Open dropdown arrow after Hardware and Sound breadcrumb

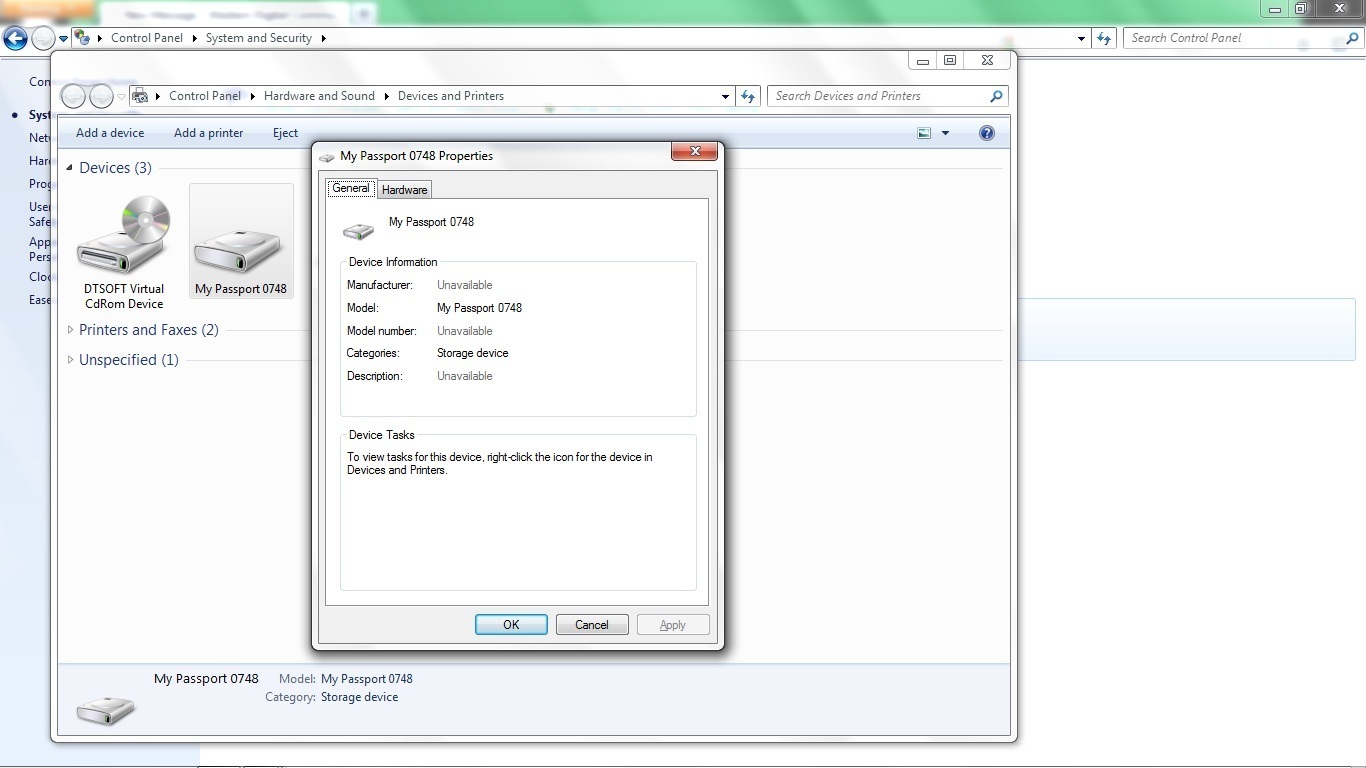387,96
